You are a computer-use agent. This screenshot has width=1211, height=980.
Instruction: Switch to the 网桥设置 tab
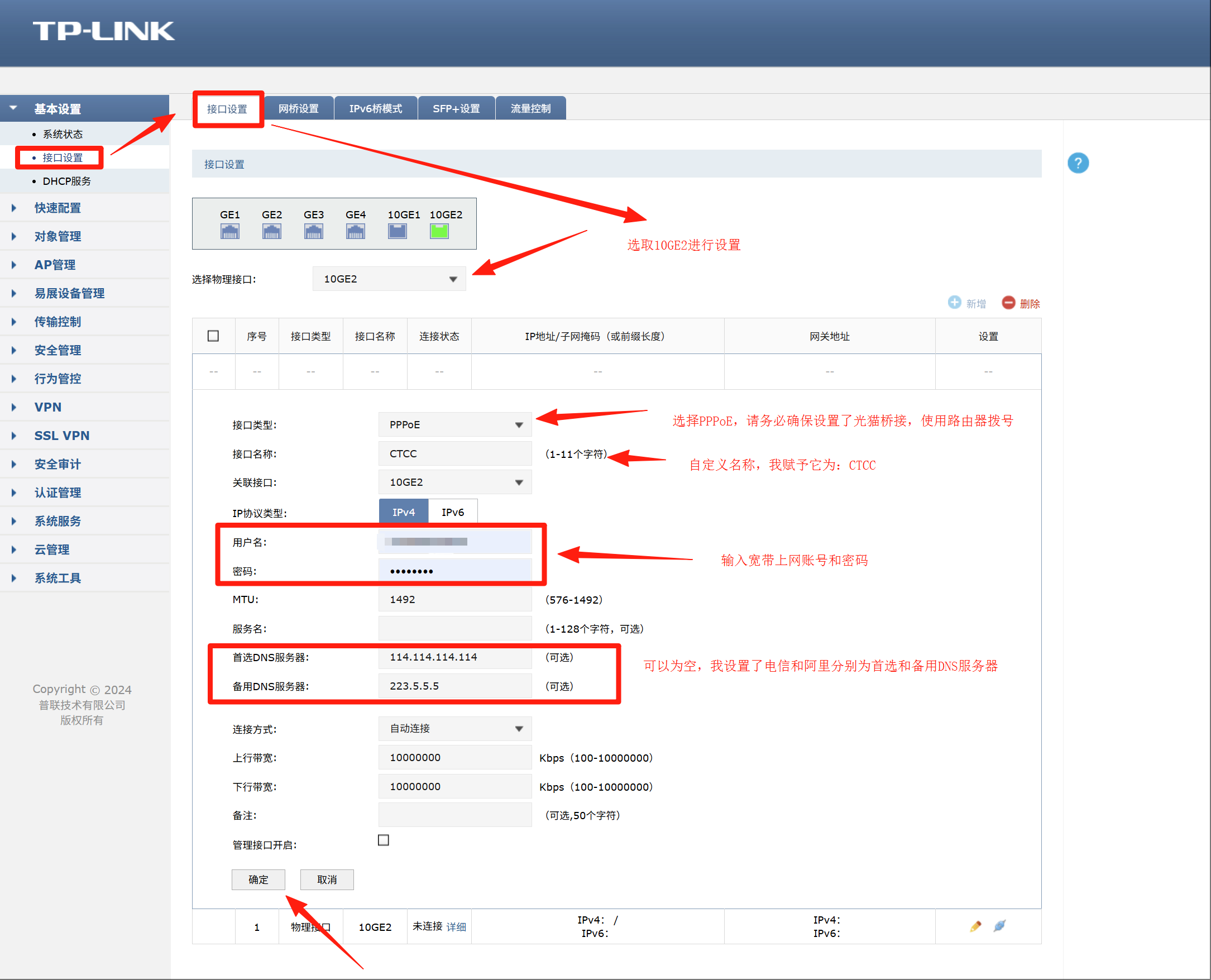click(x=299, y=108)
